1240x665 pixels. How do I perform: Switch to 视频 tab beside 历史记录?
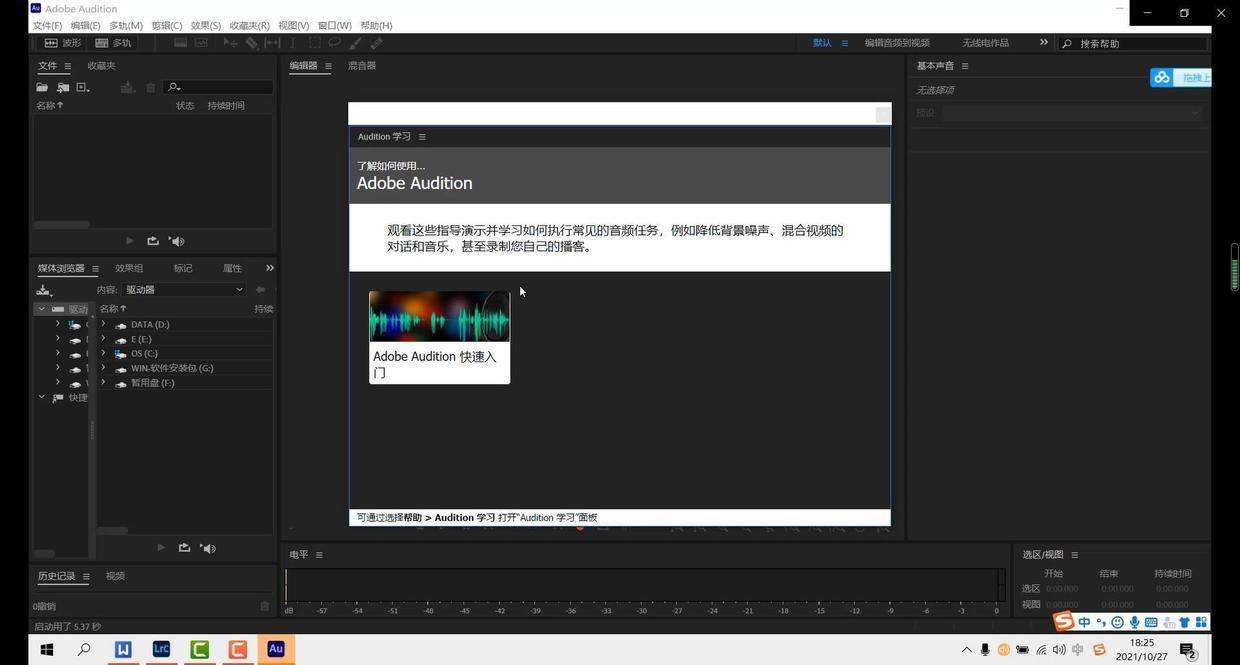tap(115, 576)
